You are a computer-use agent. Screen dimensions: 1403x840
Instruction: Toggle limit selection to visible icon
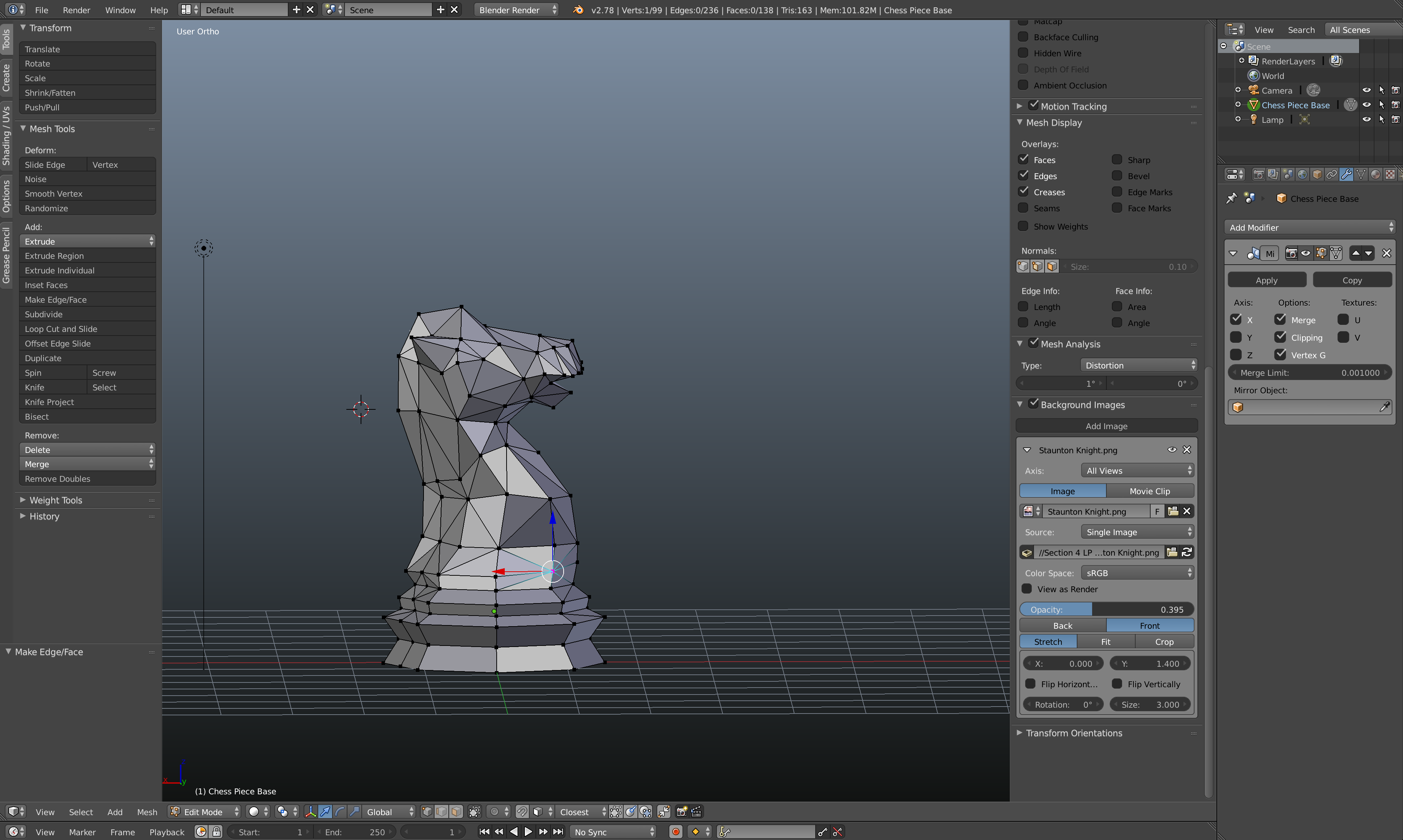(474, 812)
